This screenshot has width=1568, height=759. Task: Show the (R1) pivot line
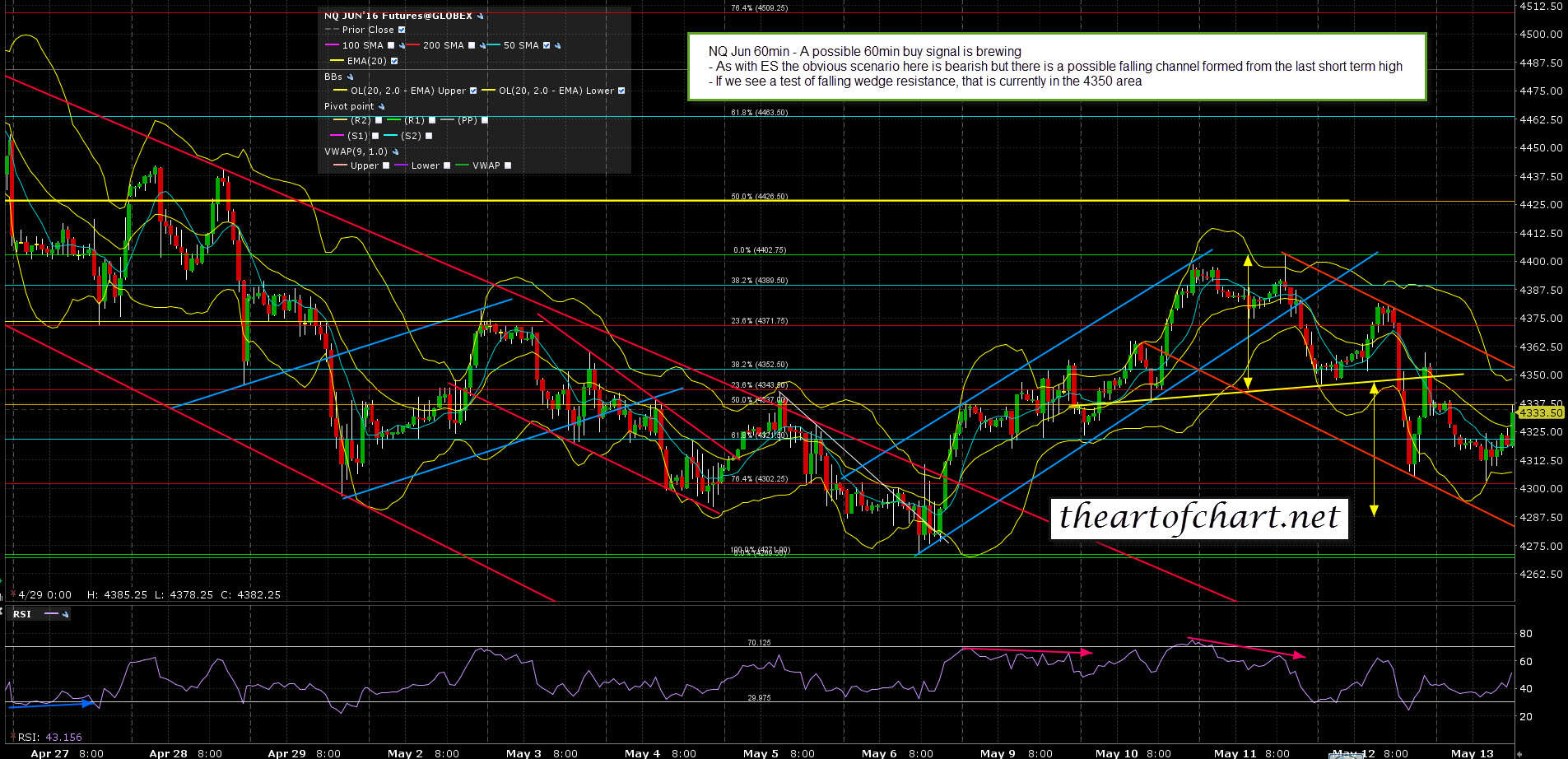tap(431, 121)
